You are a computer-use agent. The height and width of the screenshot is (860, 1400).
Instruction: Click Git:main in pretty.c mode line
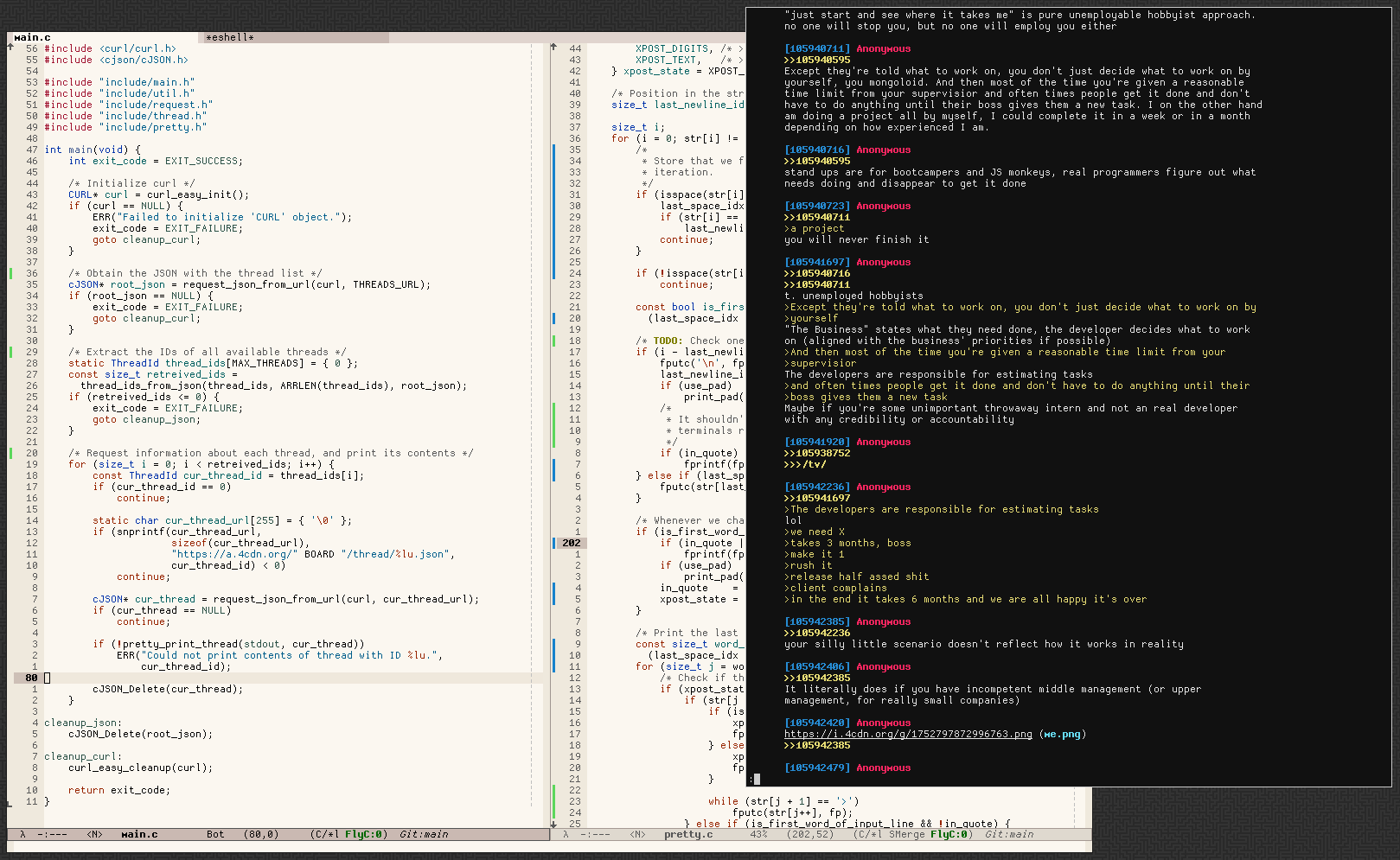pos(1009,834)
